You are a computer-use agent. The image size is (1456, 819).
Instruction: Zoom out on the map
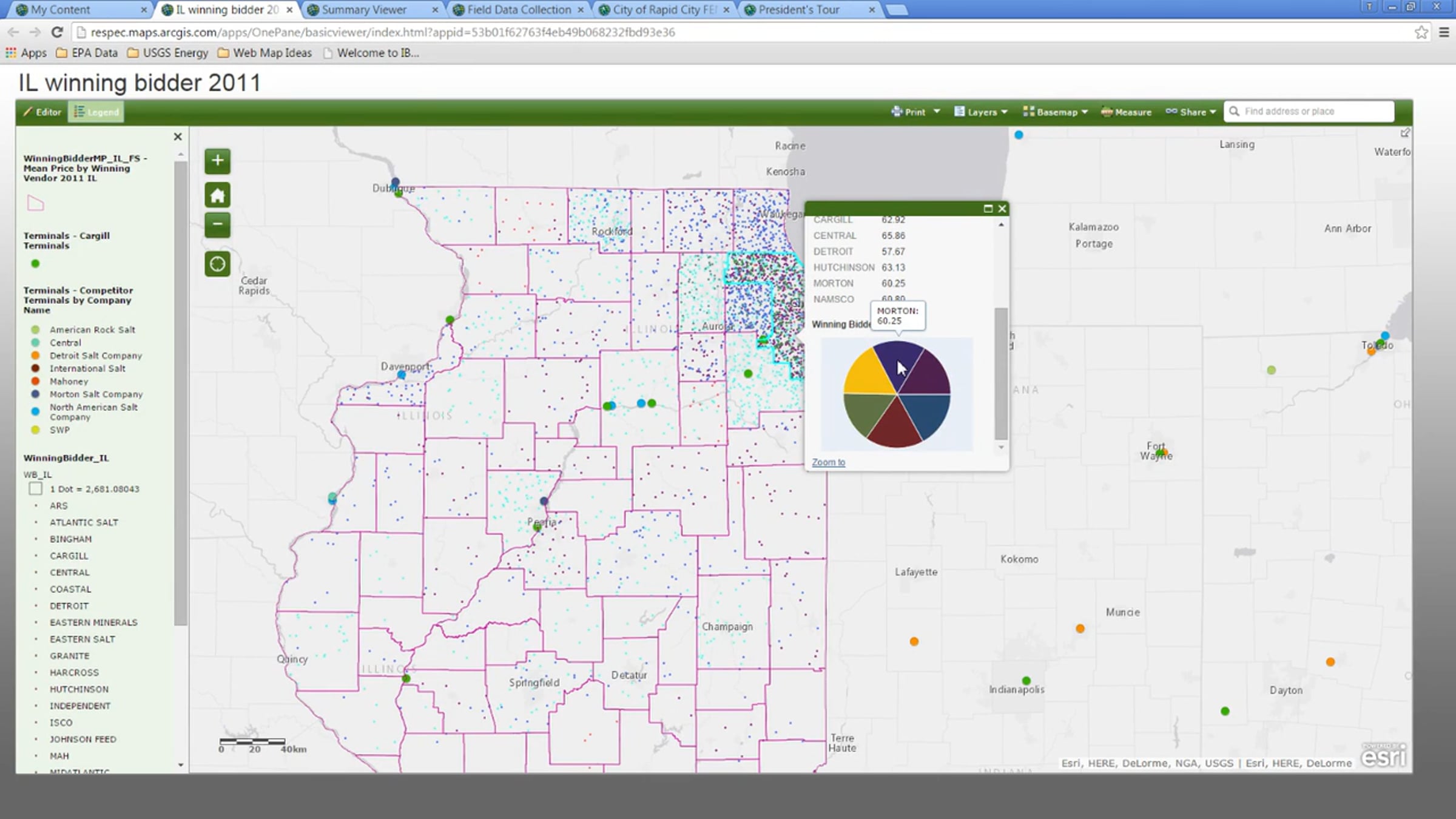tap(217, 224)
